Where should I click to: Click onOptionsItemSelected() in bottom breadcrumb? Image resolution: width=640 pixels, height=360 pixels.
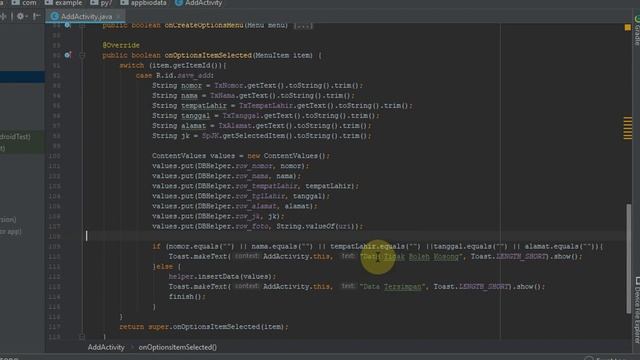[178, 347]
